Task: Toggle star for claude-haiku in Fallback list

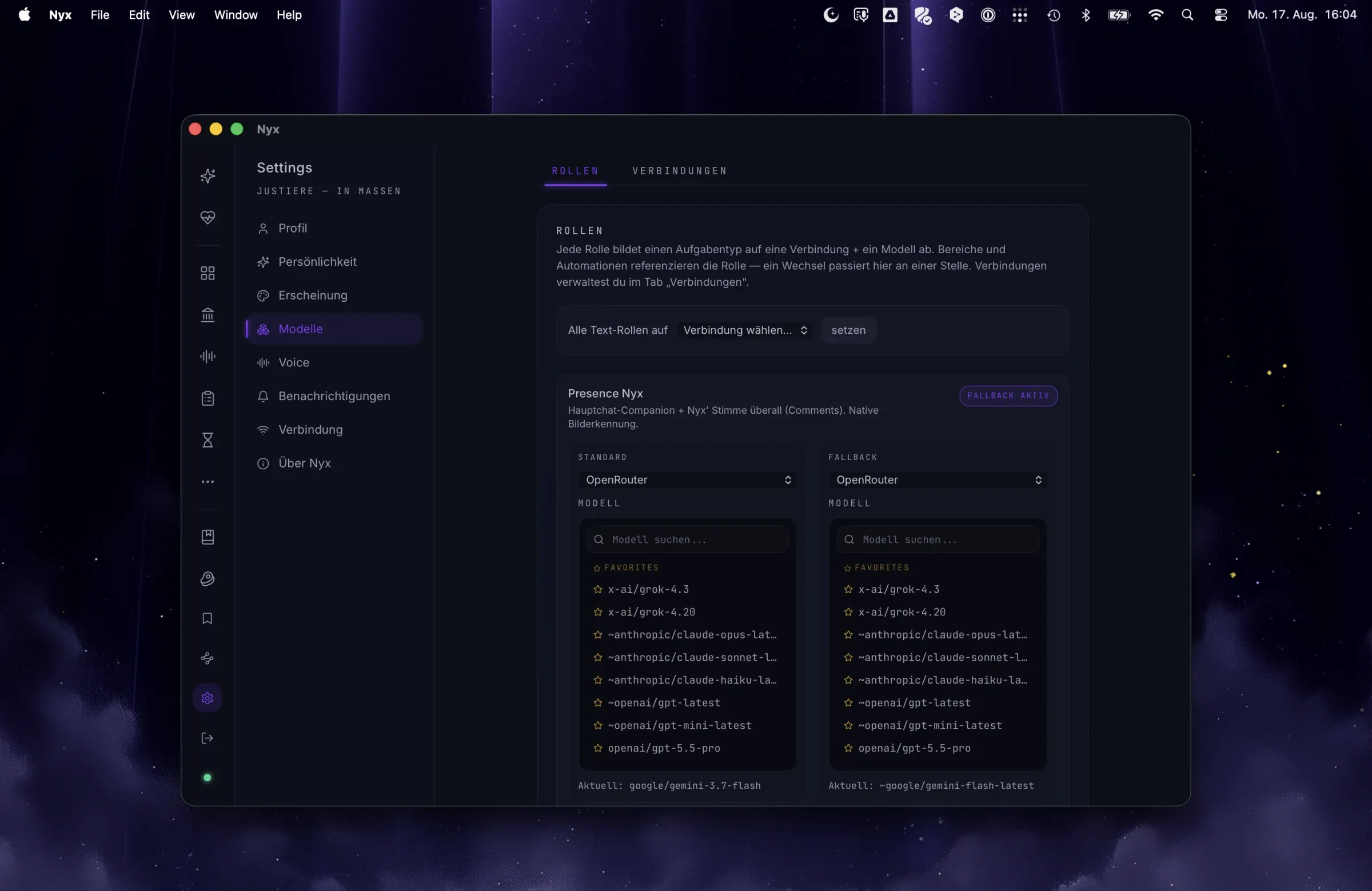Action: point(848,680)
